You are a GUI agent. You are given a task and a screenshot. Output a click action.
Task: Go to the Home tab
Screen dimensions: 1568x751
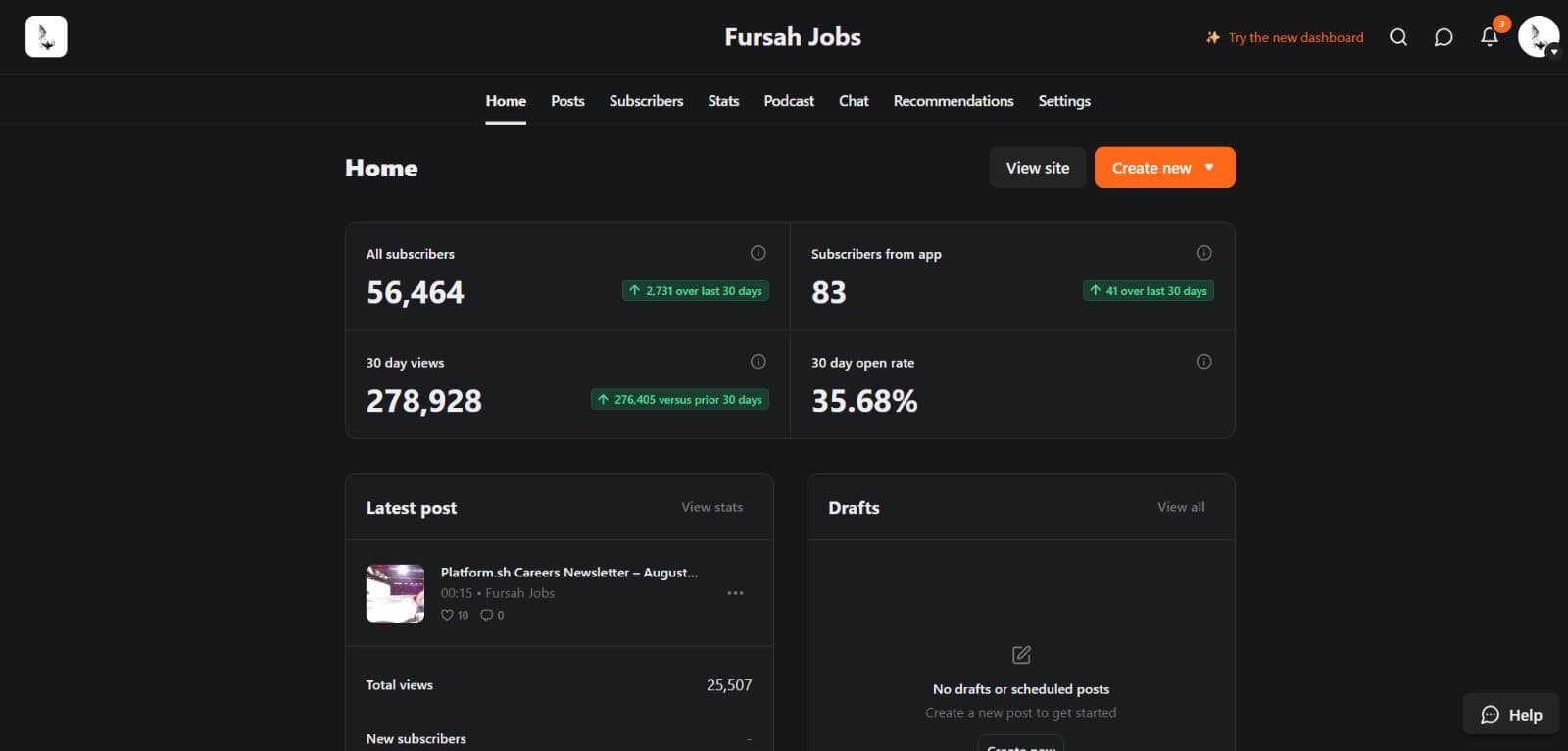(506, 101)
